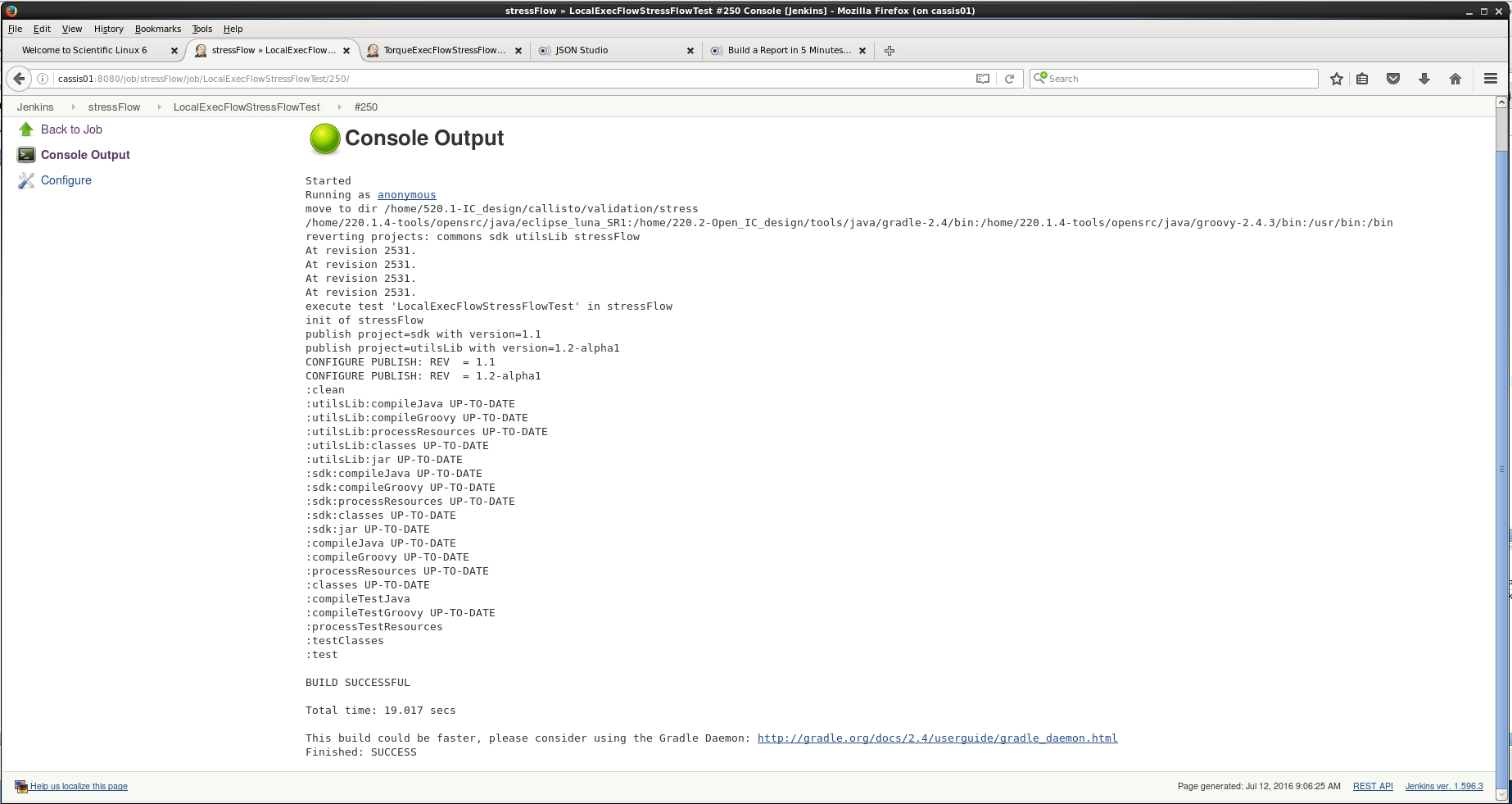This screenshot has height=804, width=1512.
Task: Go back with browser back arrow
Action: 20,79
